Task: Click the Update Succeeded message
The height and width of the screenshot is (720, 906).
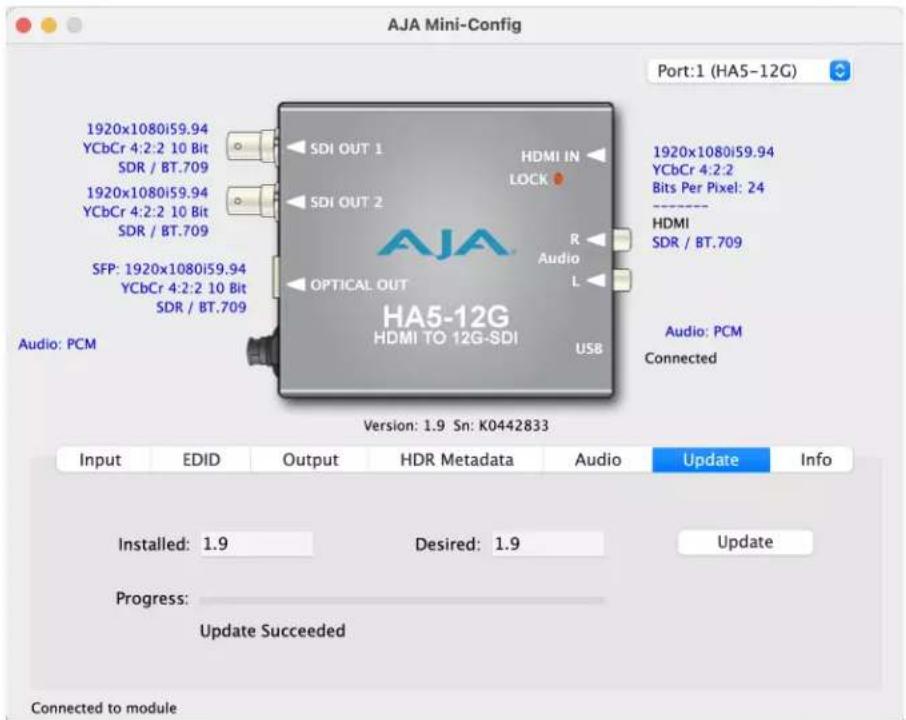Action: coord(273,630)
